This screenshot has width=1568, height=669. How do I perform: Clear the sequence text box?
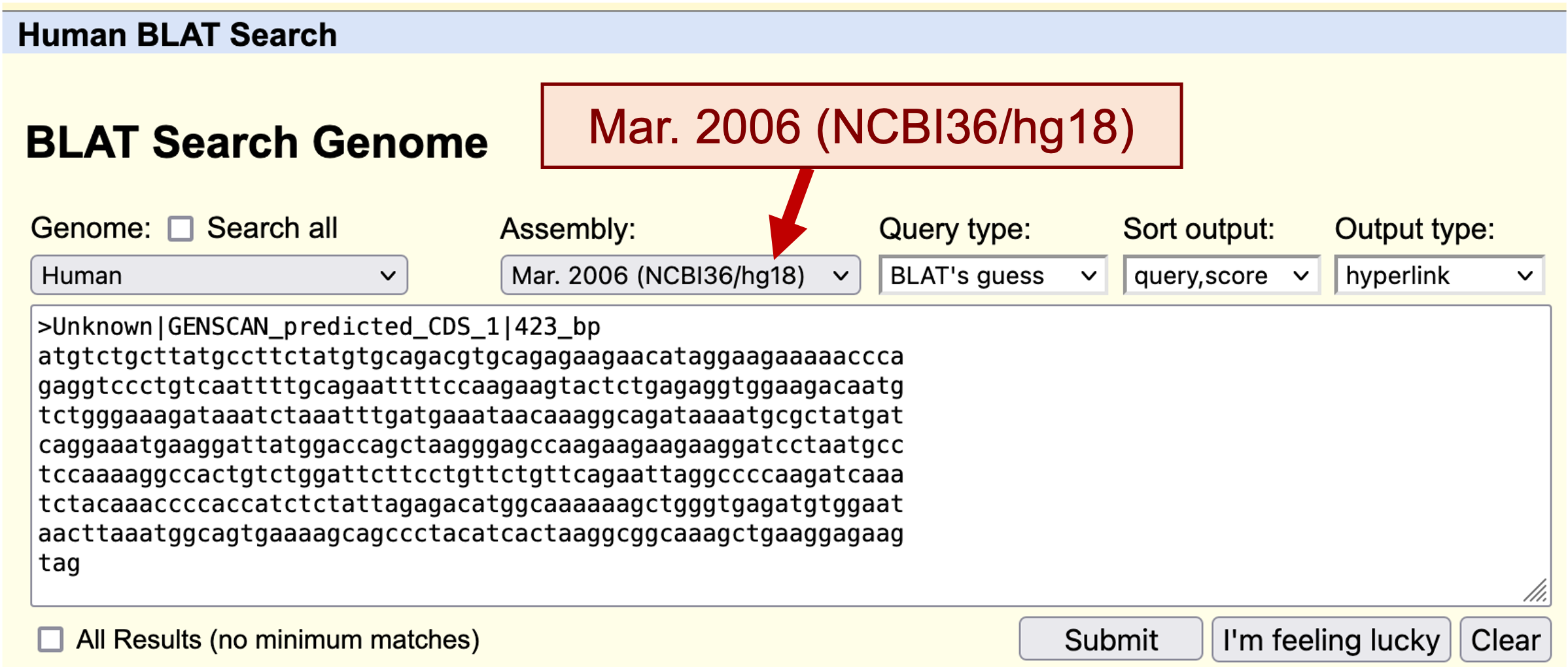click(x=1505, y=640)
